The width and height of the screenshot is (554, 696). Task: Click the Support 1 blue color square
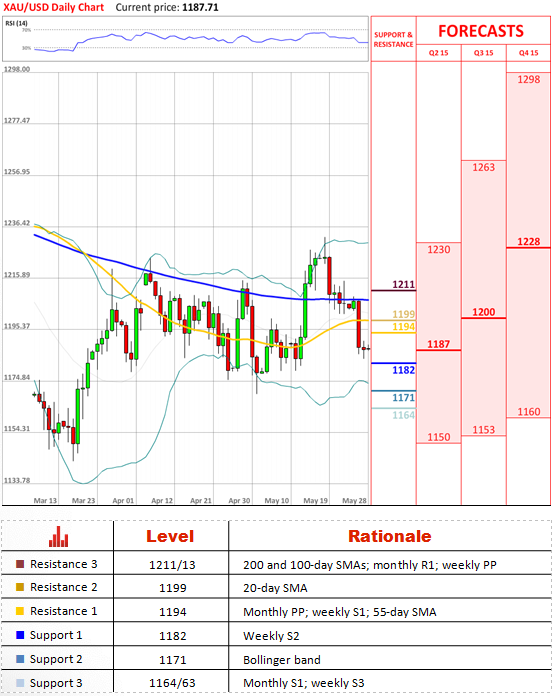20,635
